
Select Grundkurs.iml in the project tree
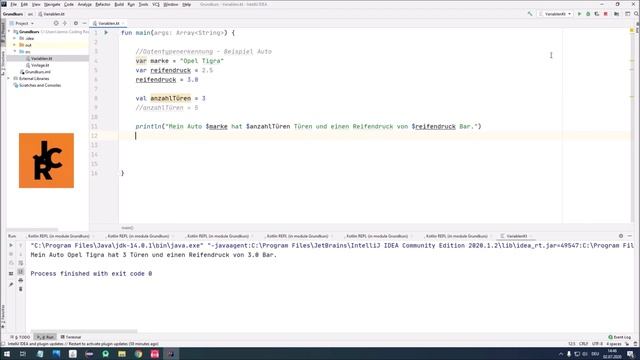(37, 72)
